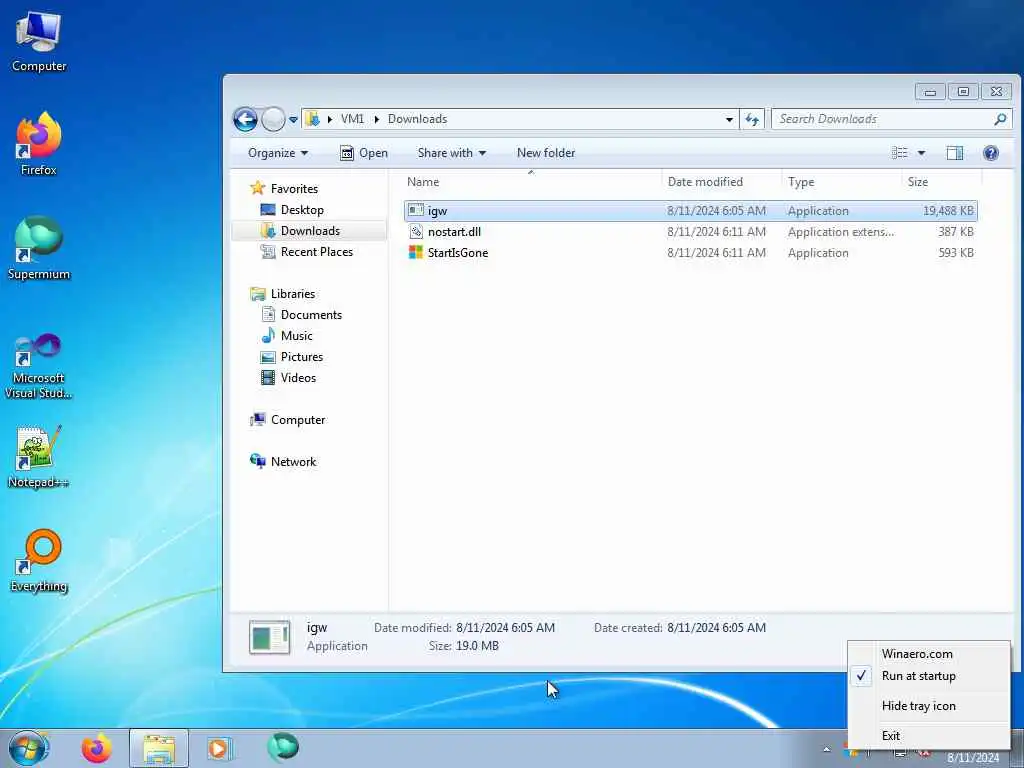1024x768 pixels.
Task: Open Desktop in Favorites
Action: [x=302, y=210]
